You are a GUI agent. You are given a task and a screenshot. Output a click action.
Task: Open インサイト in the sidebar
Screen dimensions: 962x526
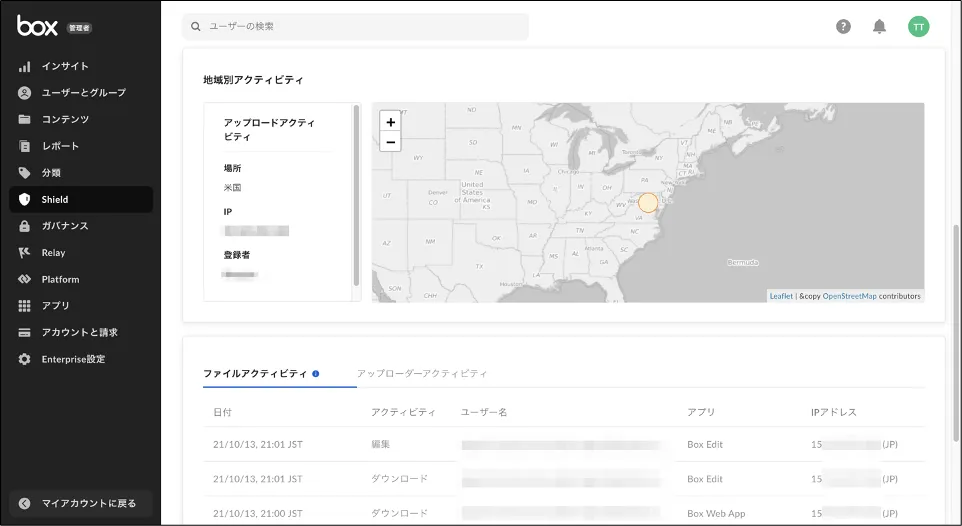pyautogui.click(x=65, y=66)
